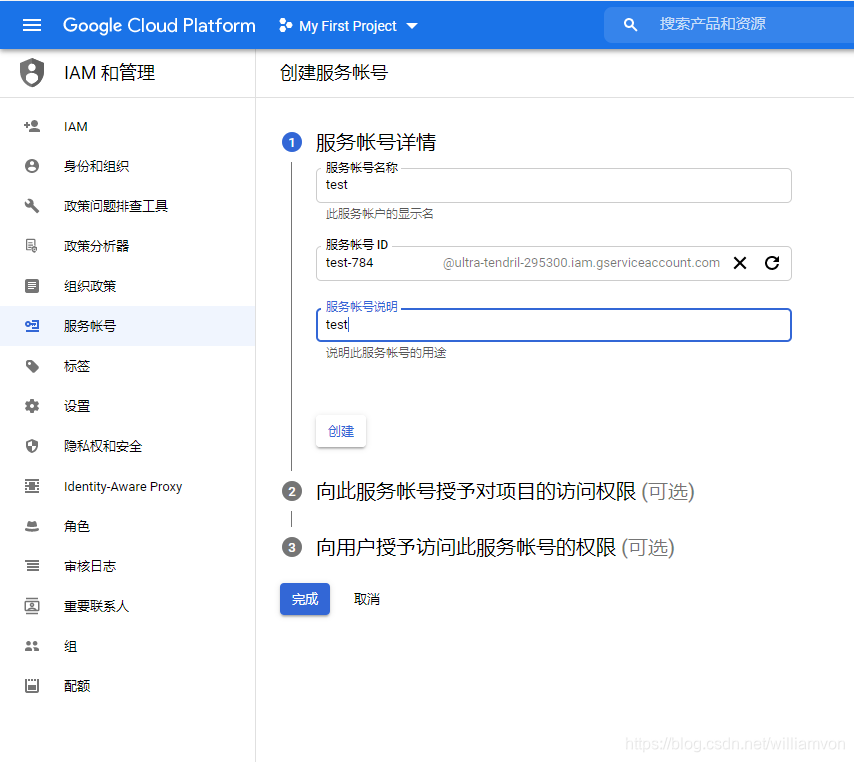Open 标签 in the sidebar

[x=127, y=366]
